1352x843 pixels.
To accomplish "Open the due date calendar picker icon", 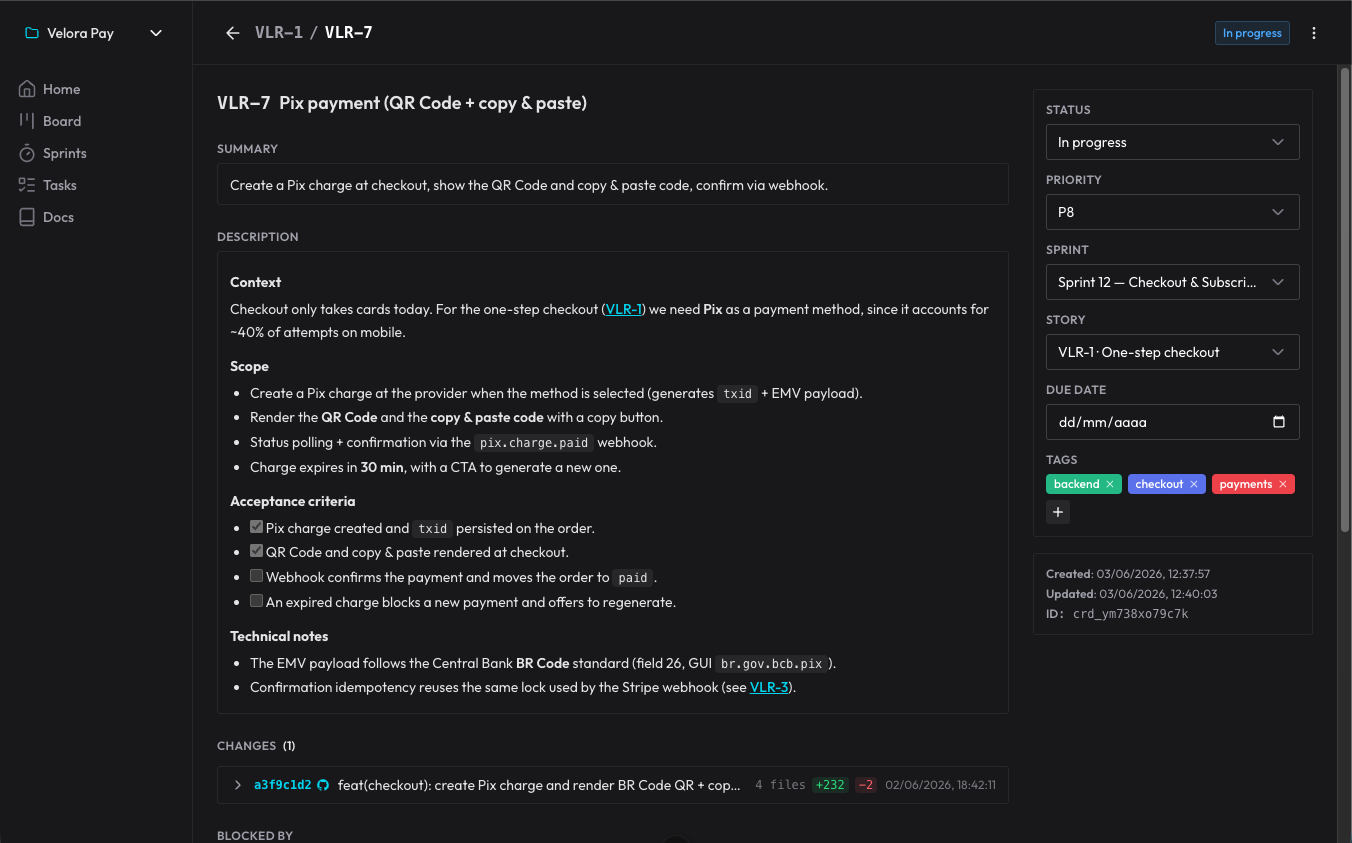I will (x=1279, y=422).
